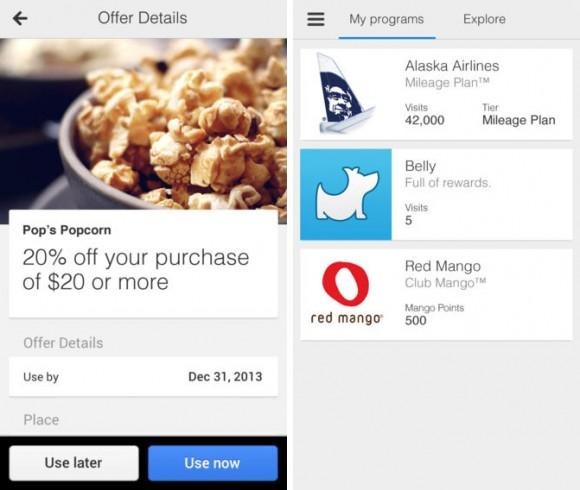Open the Red Mango Club Mango card
Viewport: 580px width, 490px height.
(x=436, y=294)
